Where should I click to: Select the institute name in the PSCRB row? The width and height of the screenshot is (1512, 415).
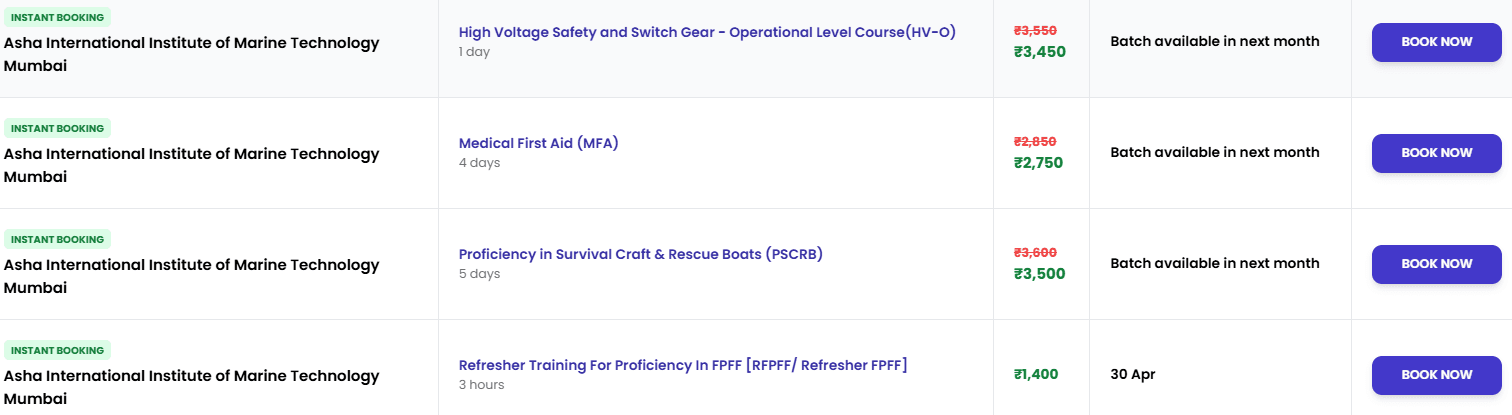pos(192,276)
